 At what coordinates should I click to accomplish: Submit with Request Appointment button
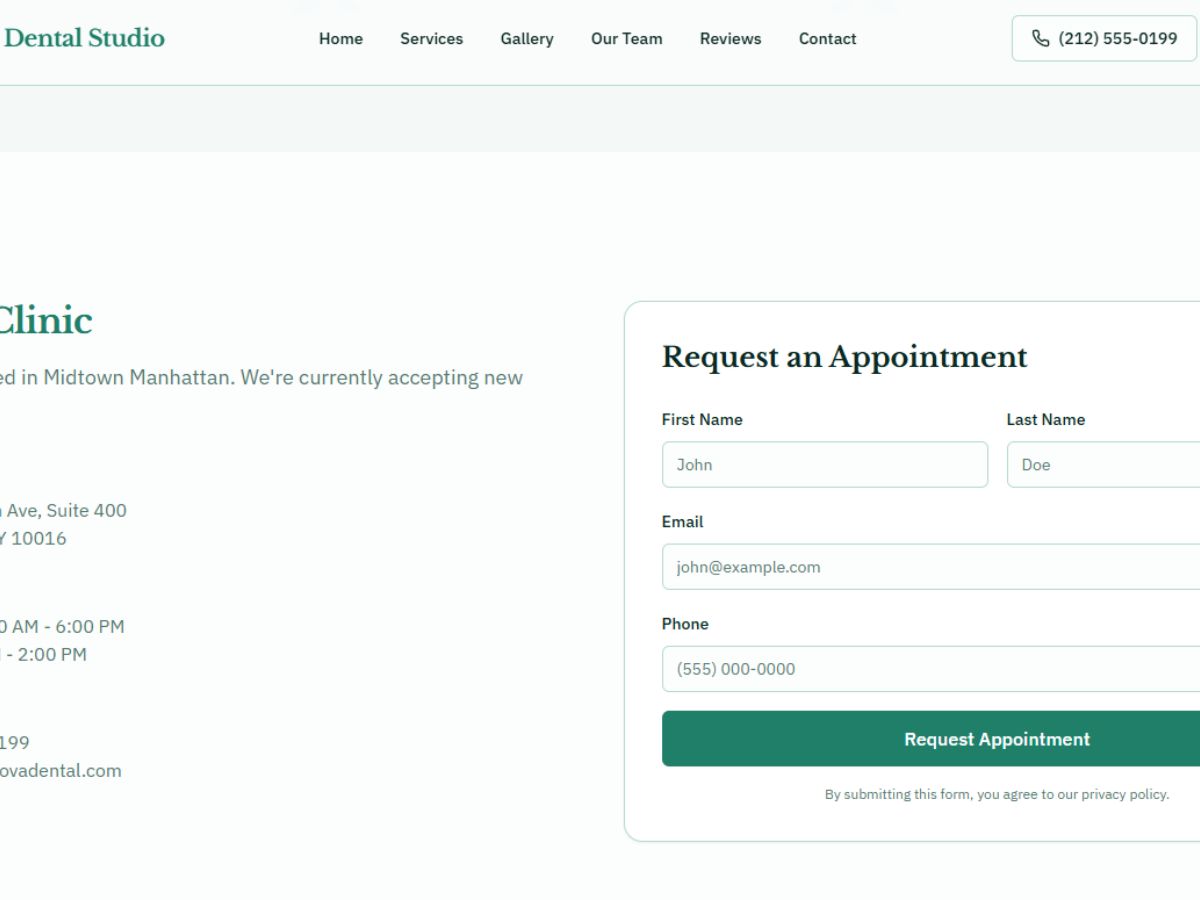point(931,739)
